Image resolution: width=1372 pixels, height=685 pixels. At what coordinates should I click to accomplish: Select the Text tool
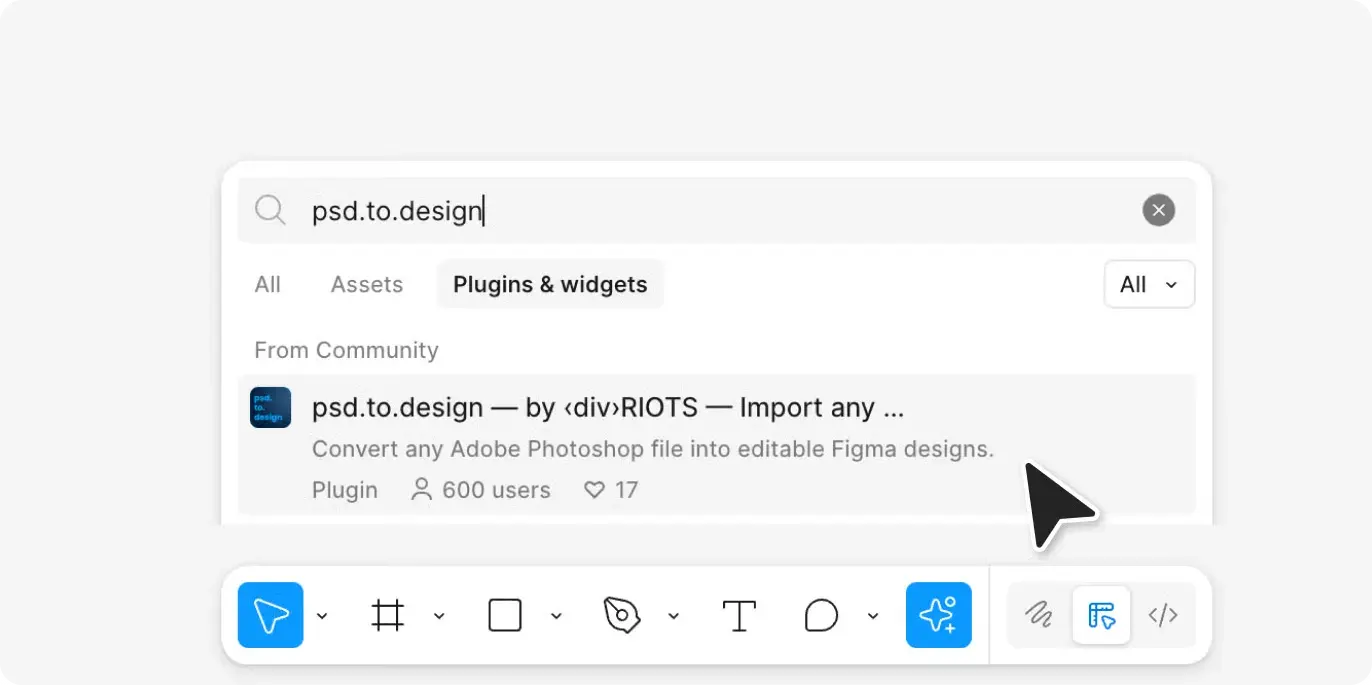click(x=738, y=615)
